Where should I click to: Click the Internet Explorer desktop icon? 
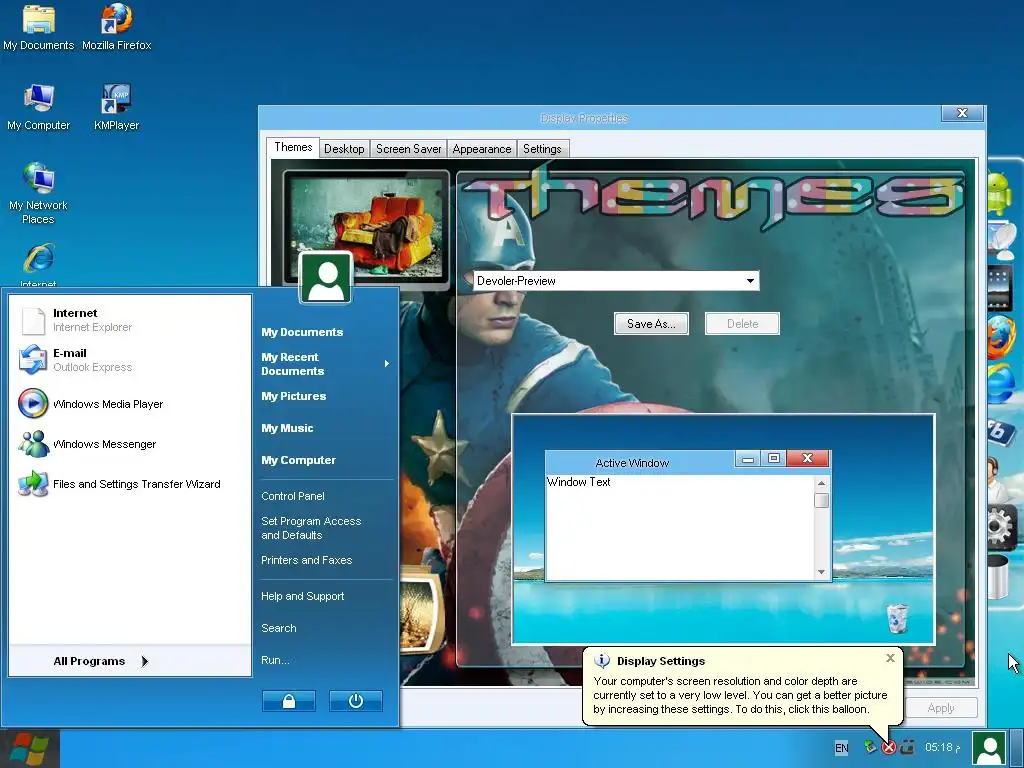coord(39,264)
